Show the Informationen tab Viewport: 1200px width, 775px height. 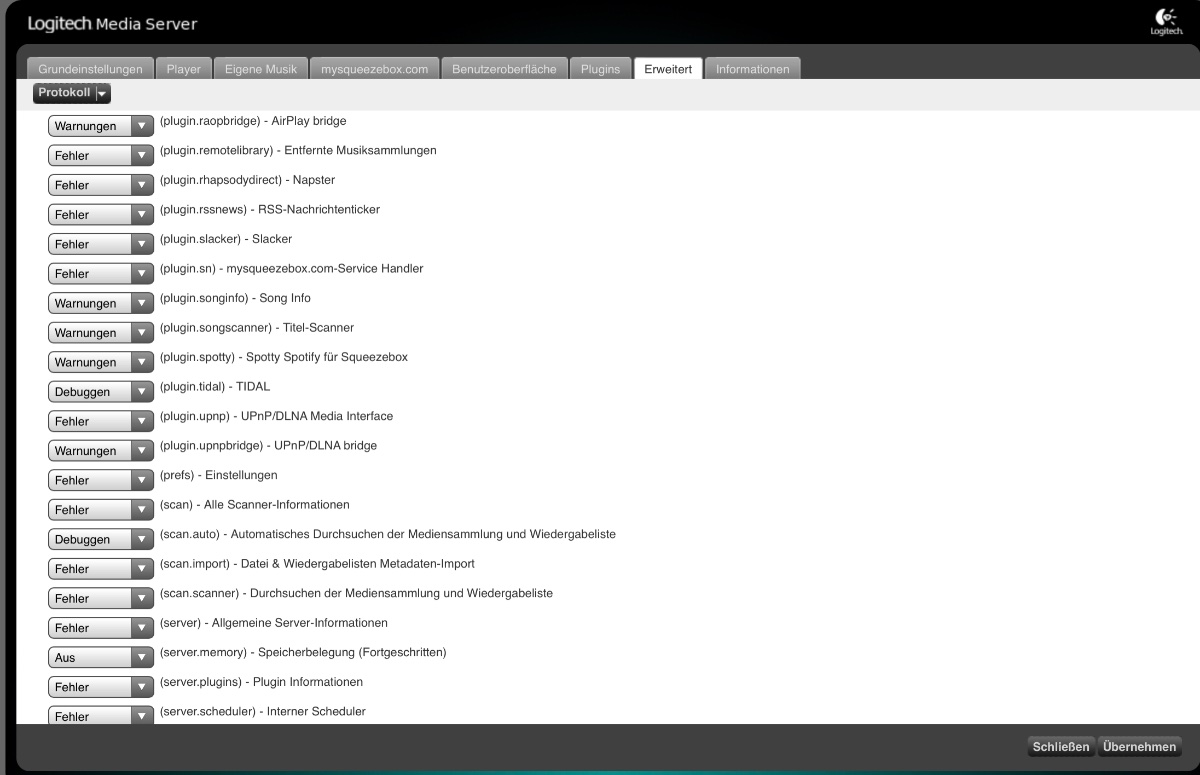pos(752,69)
